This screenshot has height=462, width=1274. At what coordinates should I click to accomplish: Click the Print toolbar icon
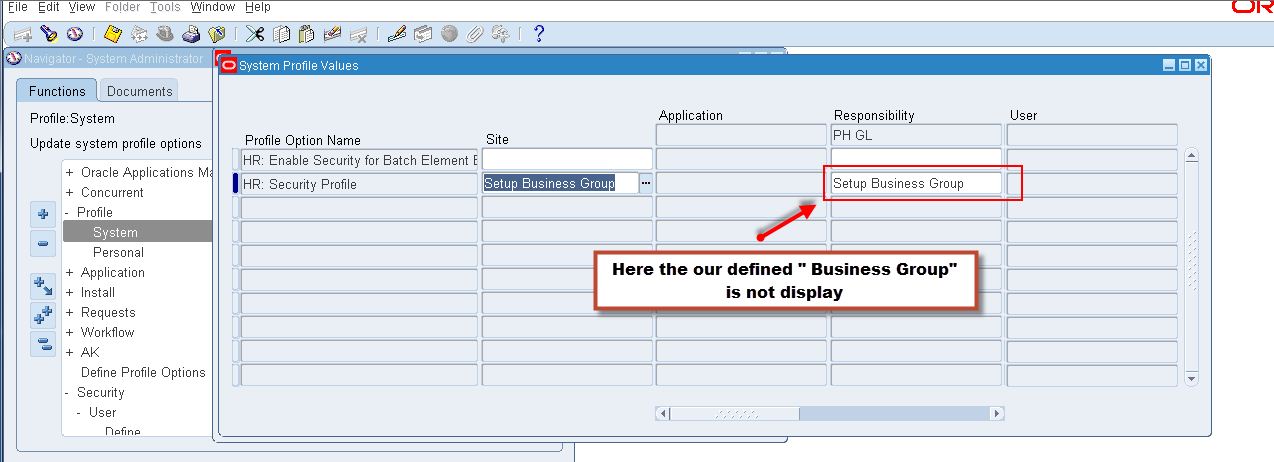[x=191, y=34]
